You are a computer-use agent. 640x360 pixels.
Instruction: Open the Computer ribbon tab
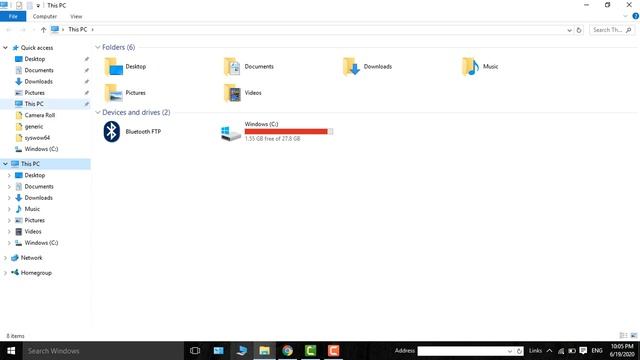pyautogui.click(x=45, y=16)
